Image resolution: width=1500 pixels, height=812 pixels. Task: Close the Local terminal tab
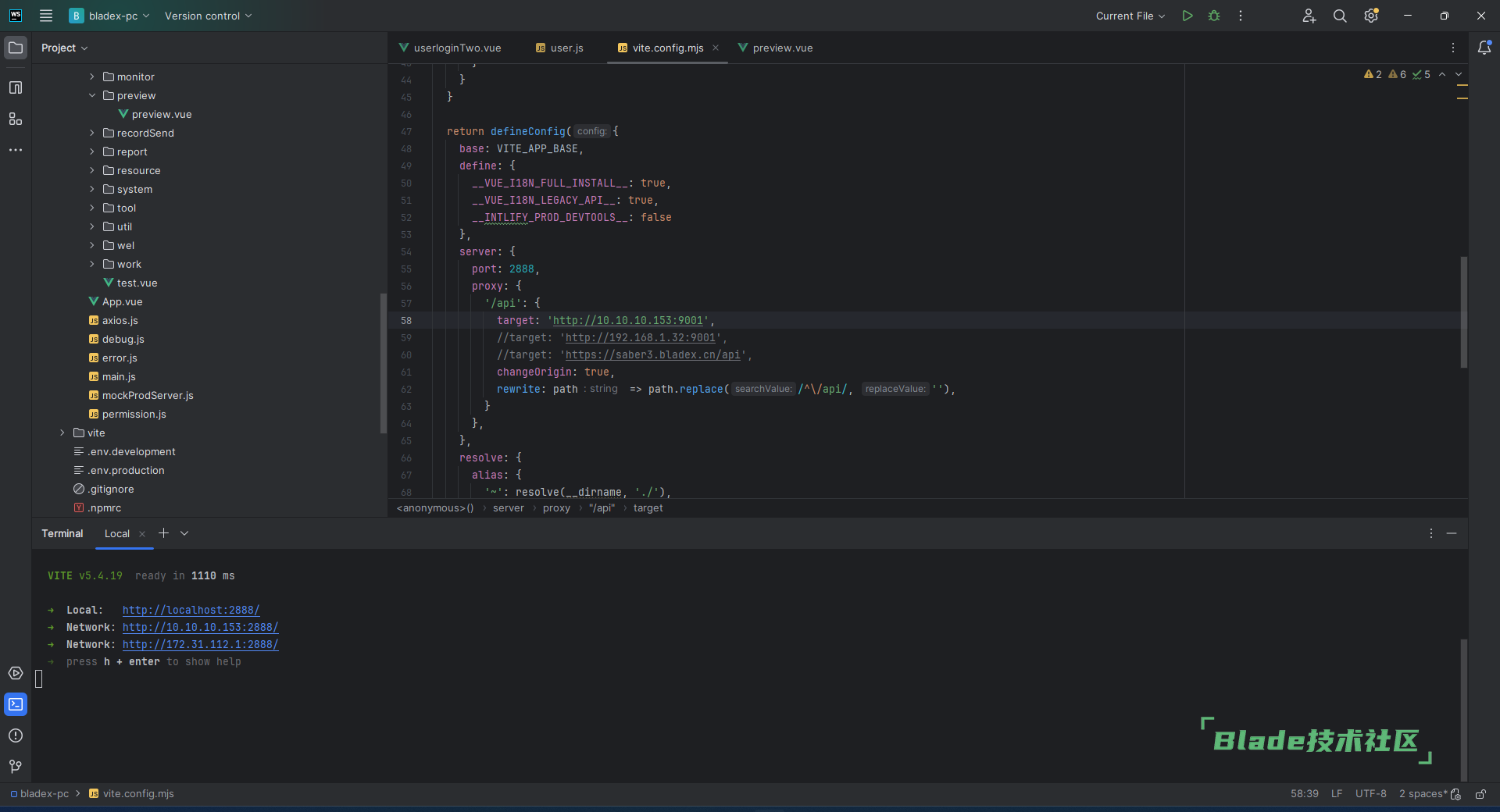tap(142, 534)
